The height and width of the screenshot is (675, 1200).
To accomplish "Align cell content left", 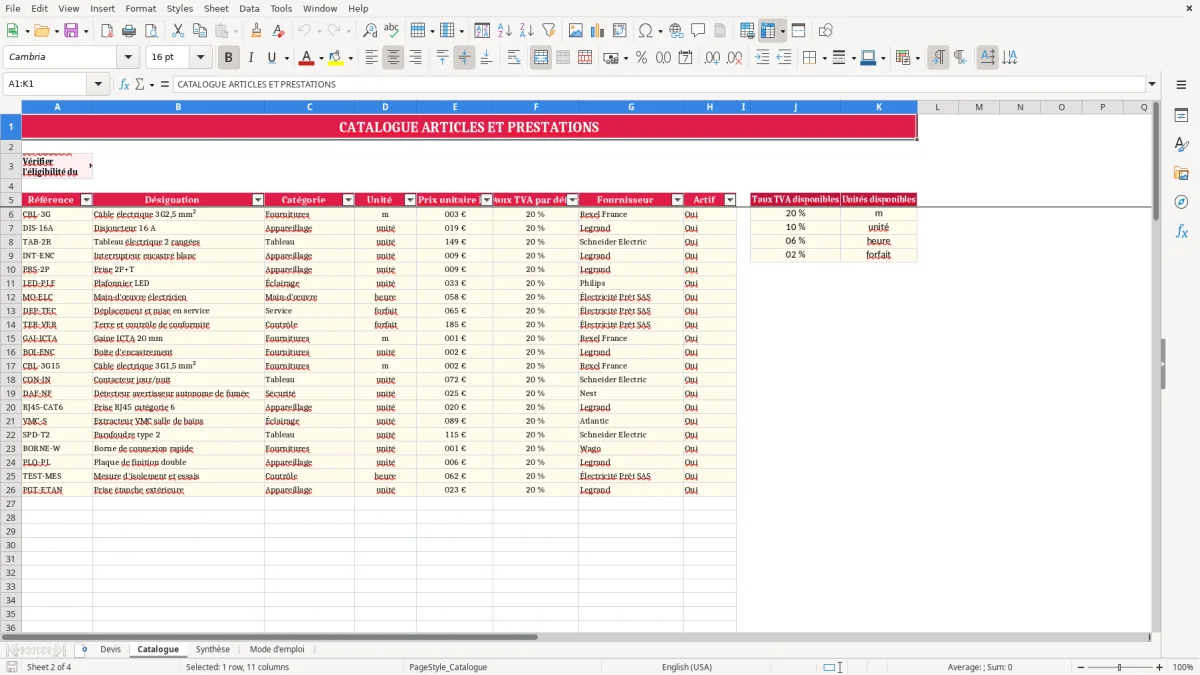I will point(371,58).
